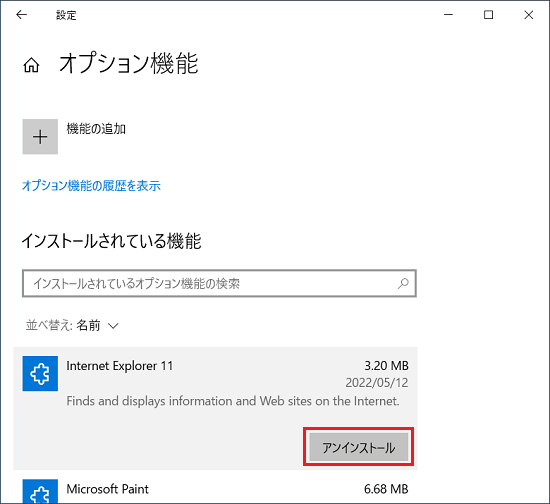550x504 pixels.
Task: Select the Internet Explorer 11 entry name
Action: [120, 366]
